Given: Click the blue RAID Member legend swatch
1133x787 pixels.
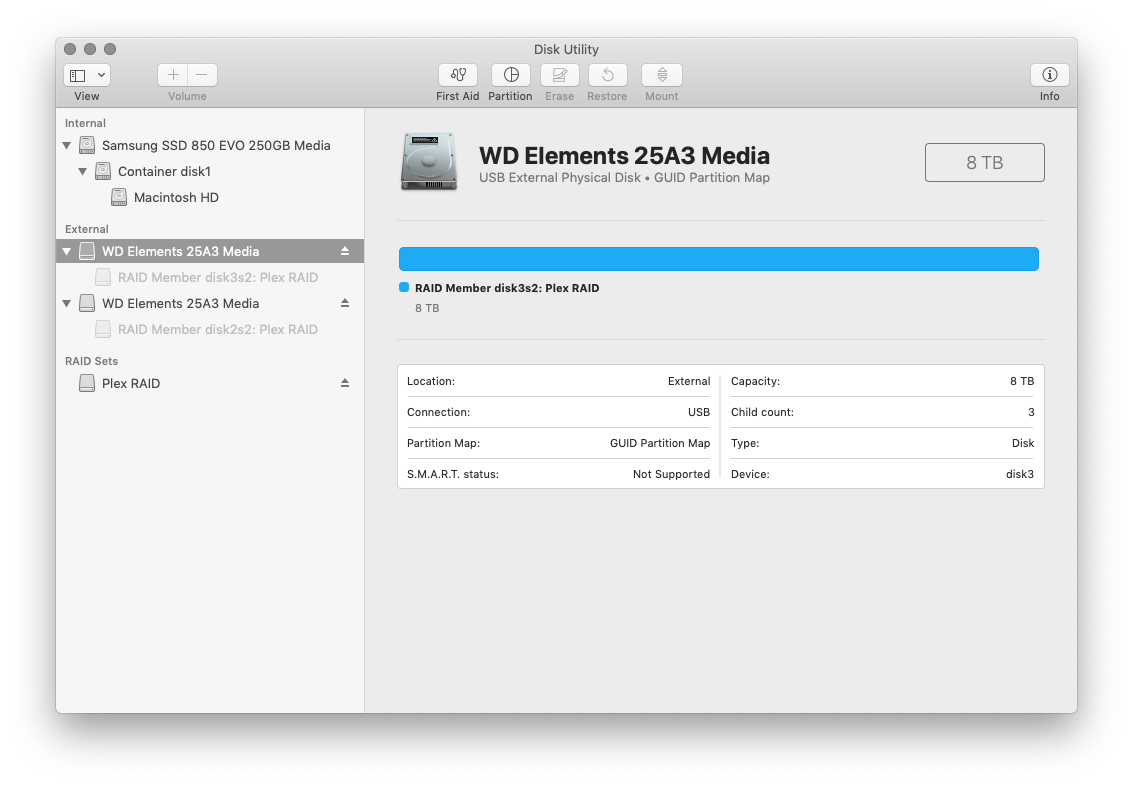Looking at the screenshot, I should click(x=404, y=288).
